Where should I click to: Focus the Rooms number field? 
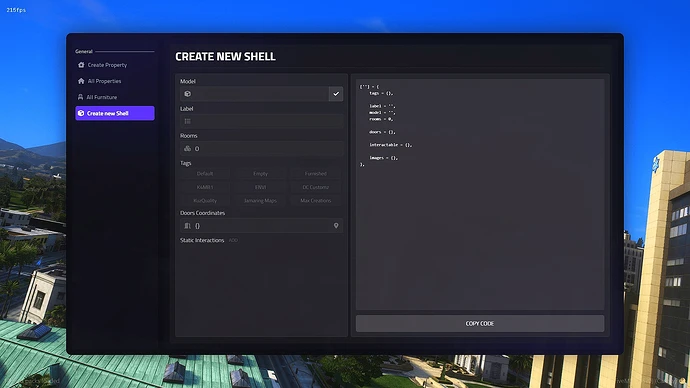click(261, 149)
